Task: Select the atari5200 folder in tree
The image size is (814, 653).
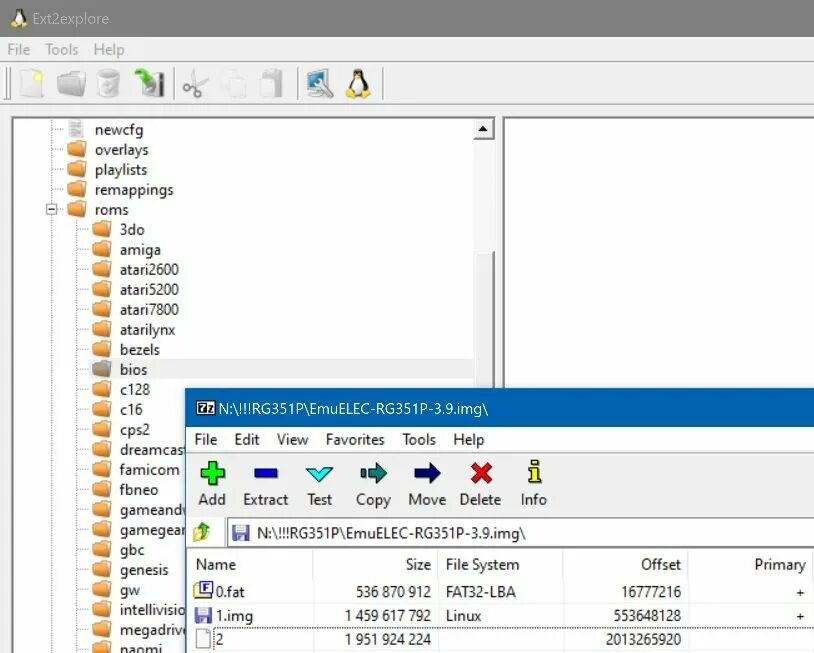Action: [149, 289]
